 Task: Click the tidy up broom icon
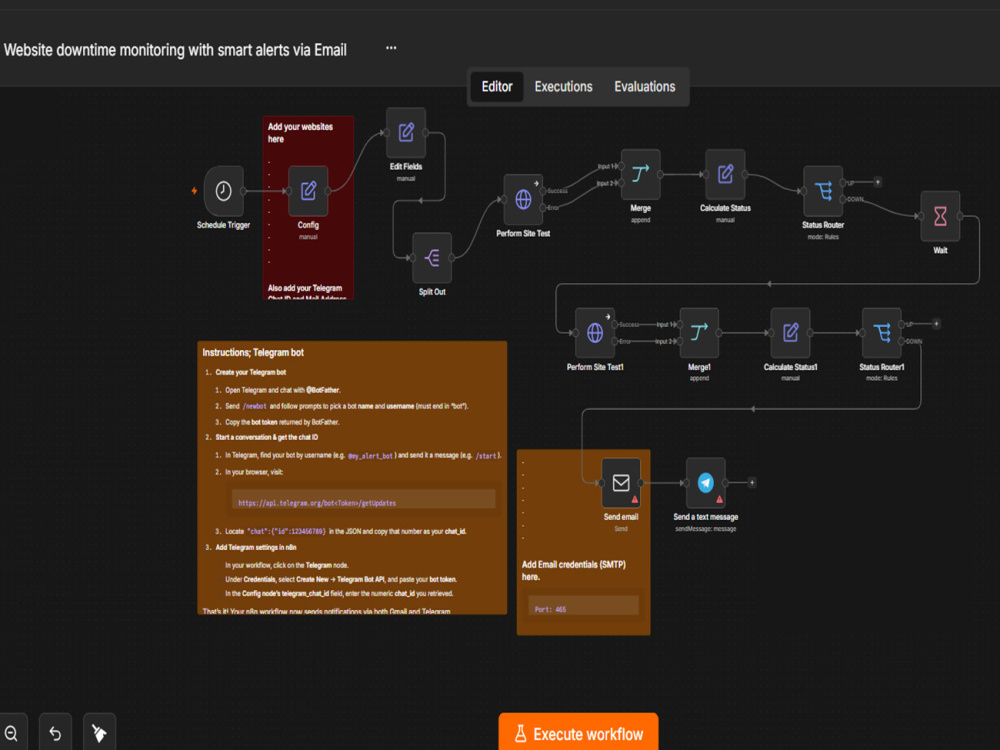[x=99, y=733]
